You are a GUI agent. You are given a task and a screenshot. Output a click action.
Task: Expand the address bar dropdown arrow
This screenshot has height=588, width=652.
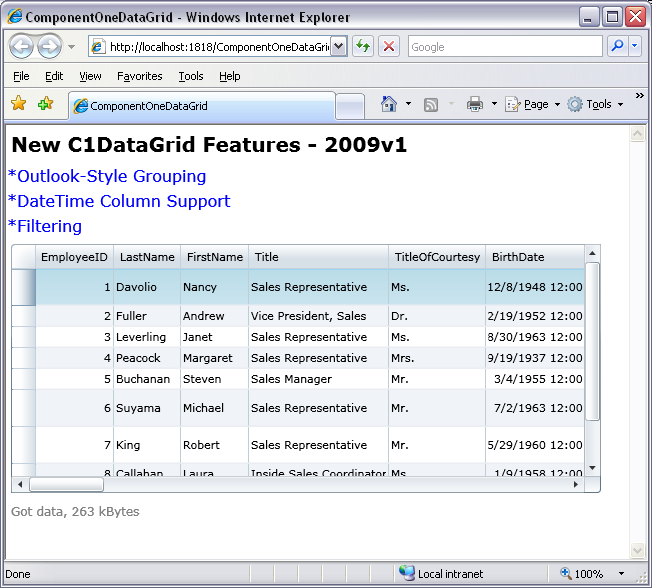click(x=339, y=47)
